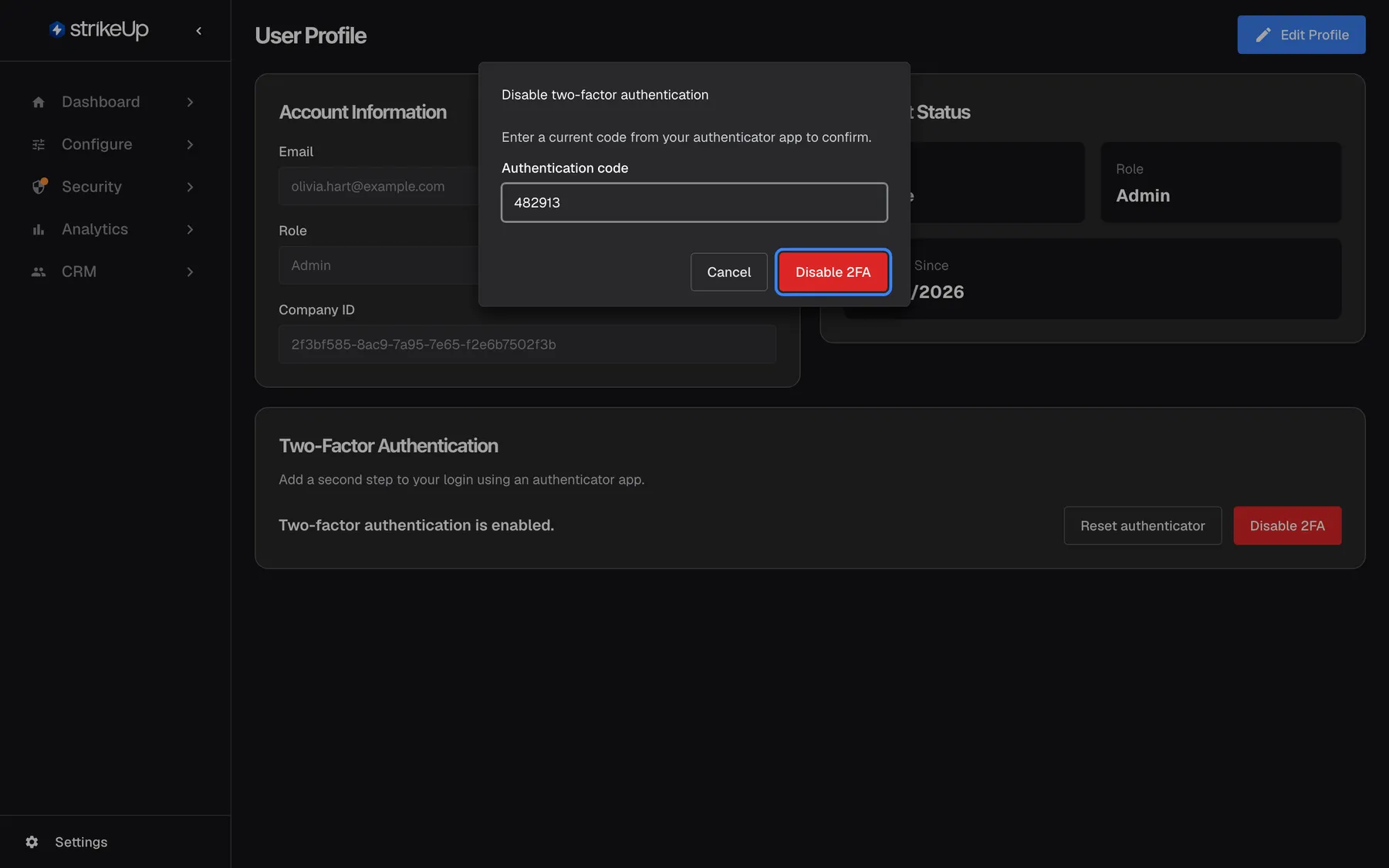The width and height of the screenshot is (1389, 868).
Task: Click the User Profile page heading
Action: [310, 35]
